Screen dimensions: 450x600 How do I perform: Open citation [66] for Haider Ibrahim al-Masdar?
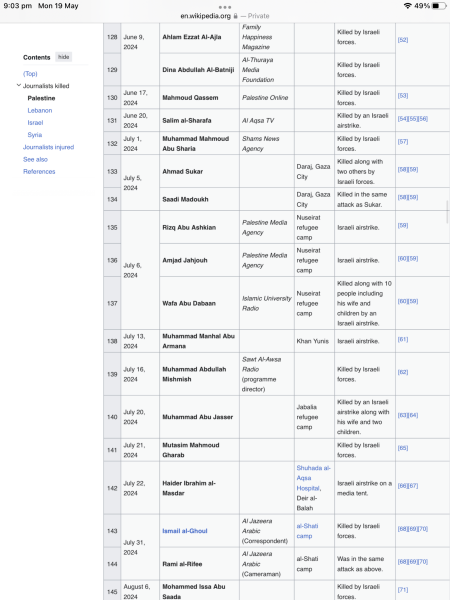click(x=403, y=486)
